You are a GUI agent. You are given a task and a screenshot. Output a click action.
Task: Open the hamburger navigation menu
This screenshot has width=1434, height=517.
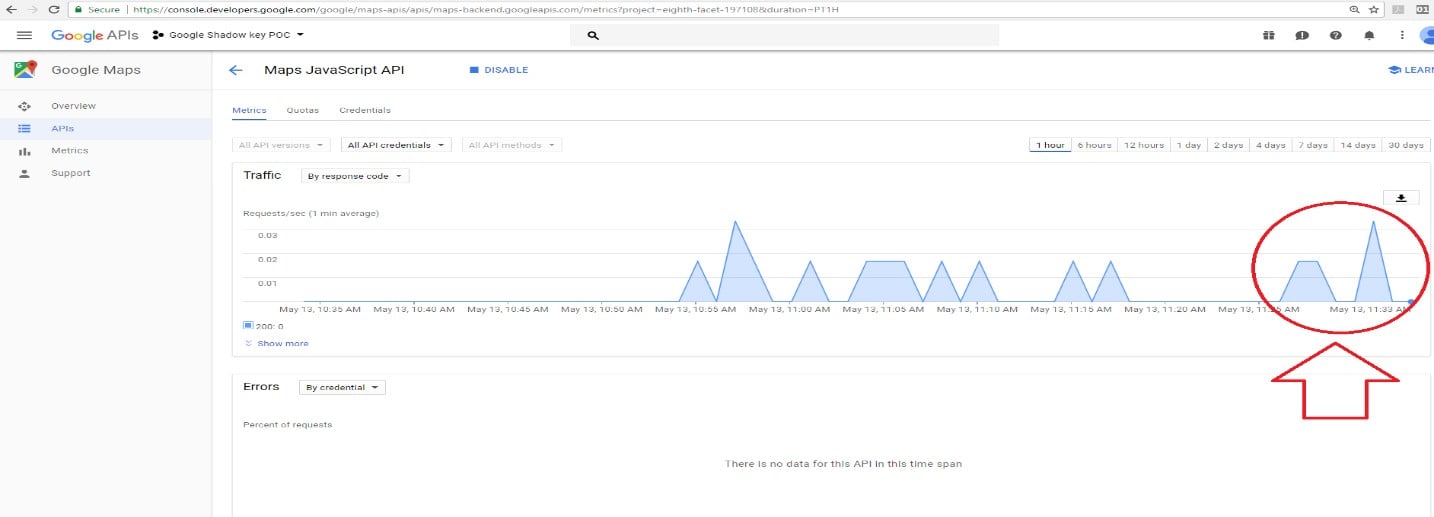[25, 35]
